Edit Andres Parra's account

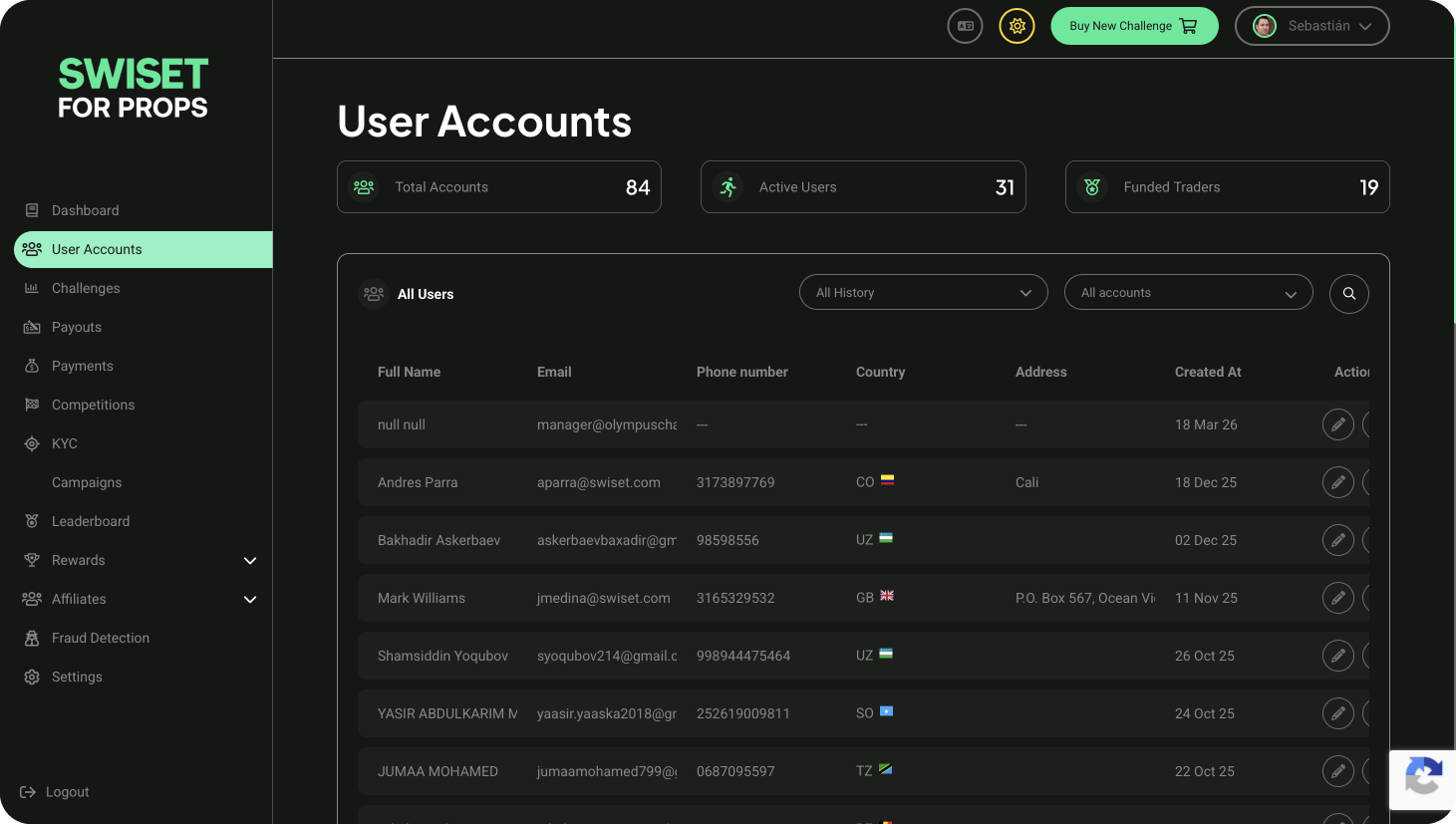[1338, 482]
